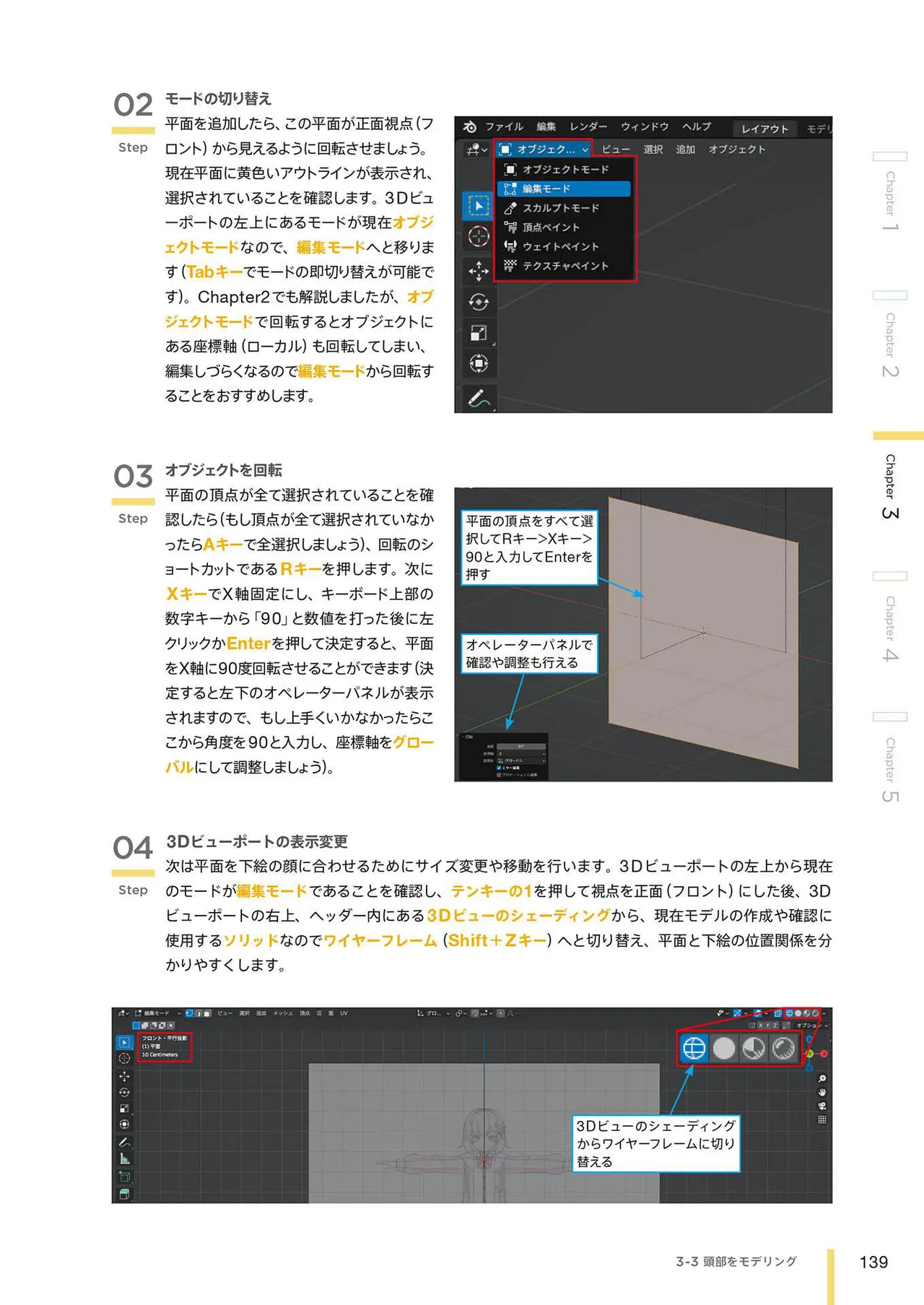Select the Box Select tool in Step 02 screenshot

[x=478, y=206]
